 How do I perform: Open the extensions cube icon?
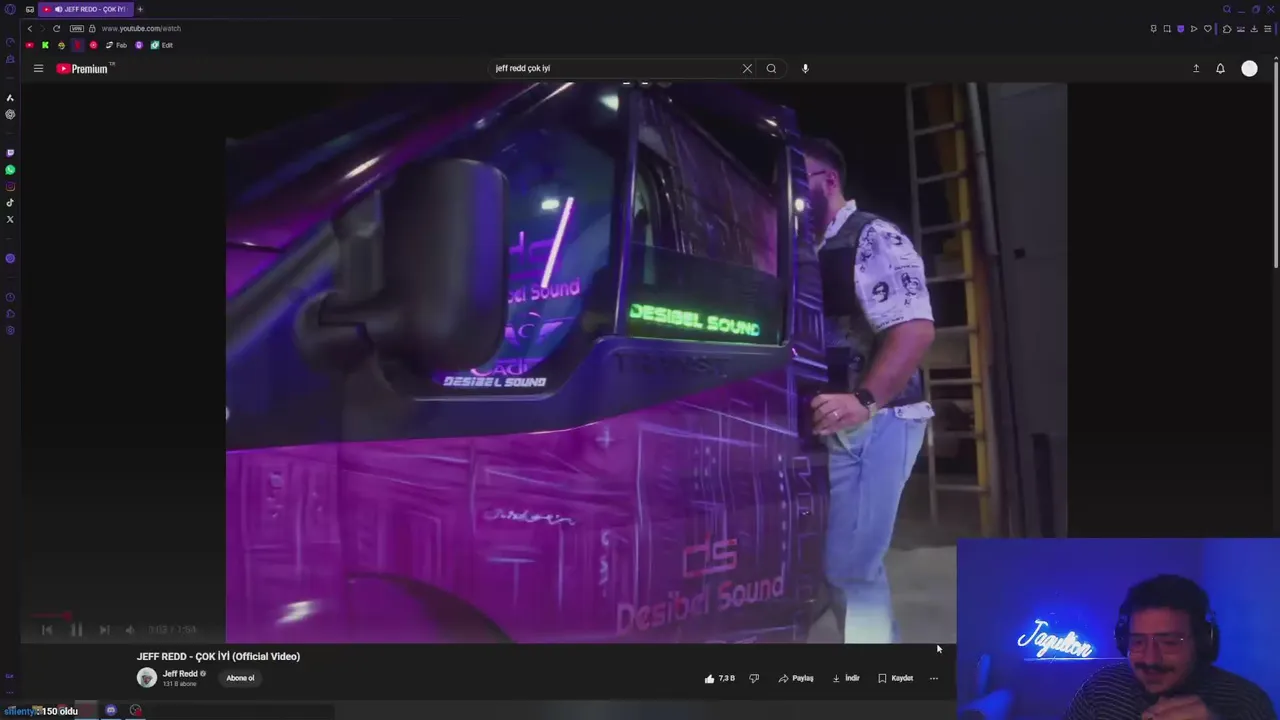tap(1227, 29)
